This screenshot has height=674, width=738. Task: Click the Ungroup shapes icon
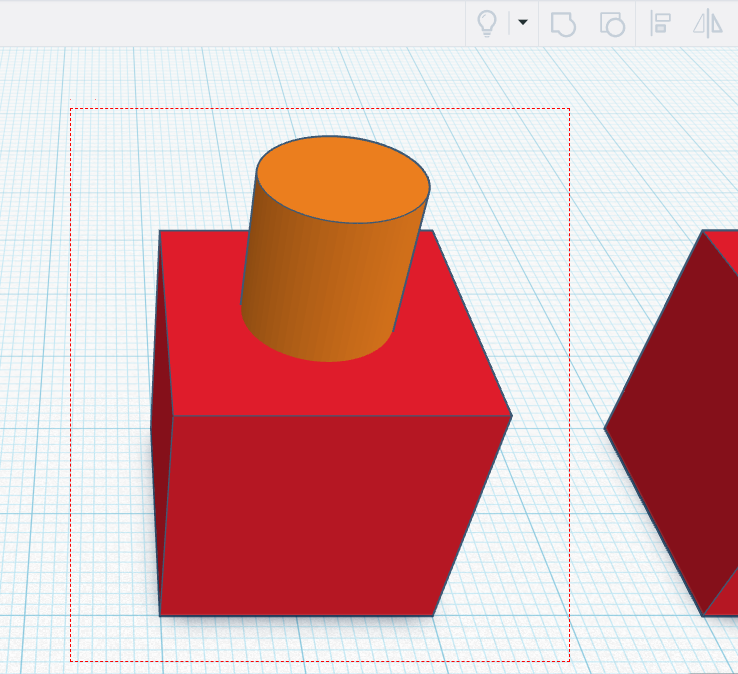(x=611, y=24)
